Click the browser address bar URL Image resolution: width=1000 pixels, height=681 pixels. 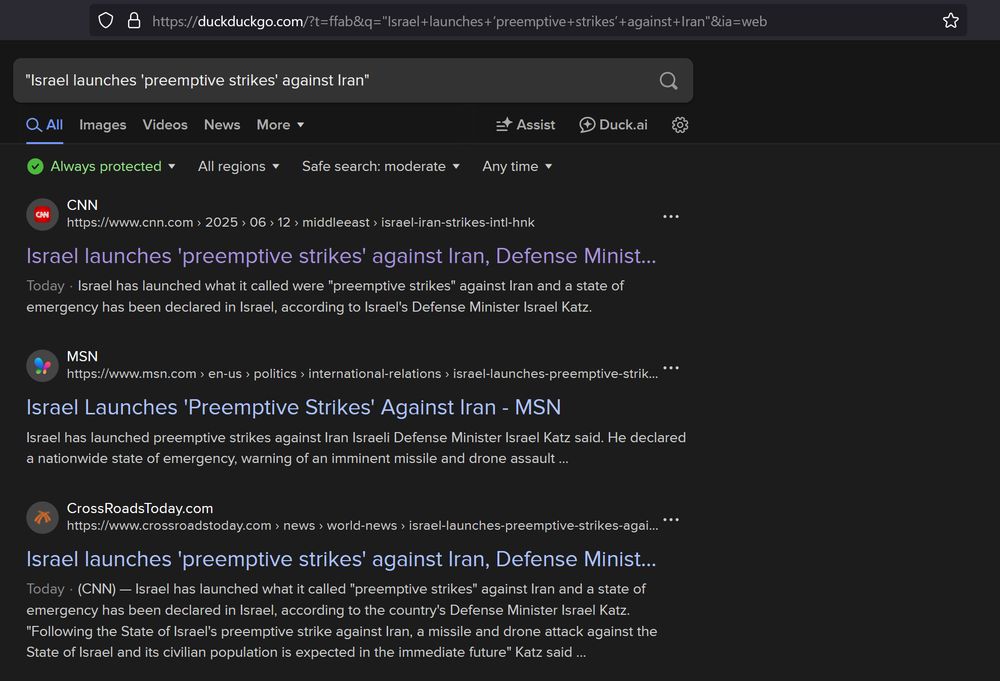(x=459, y=22)
